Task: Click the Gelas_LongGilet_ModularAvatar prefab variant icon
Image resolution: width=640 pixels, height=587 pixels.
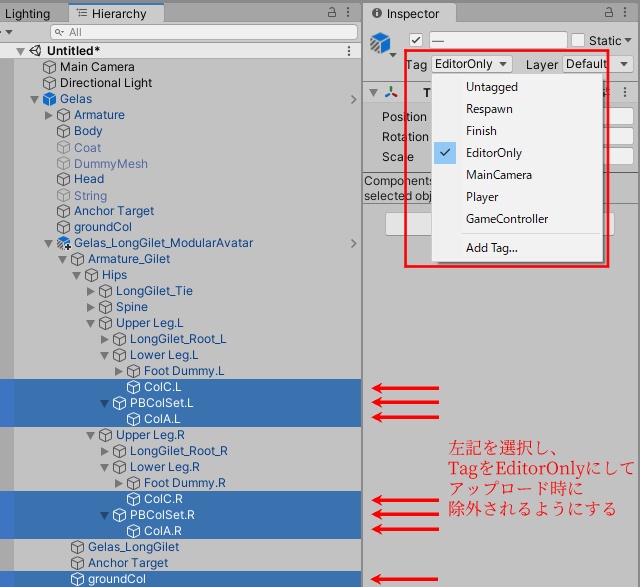Action: [x=63, y=243]
